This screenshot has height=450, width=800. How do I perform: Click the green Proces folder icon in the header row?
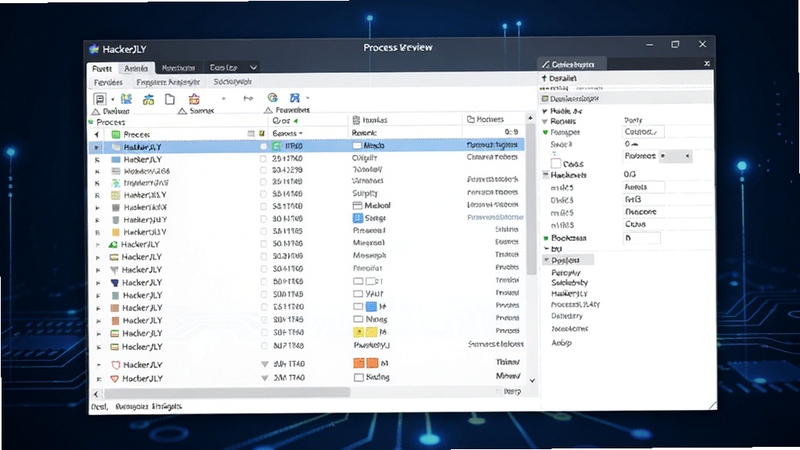(x=116, y=134)
